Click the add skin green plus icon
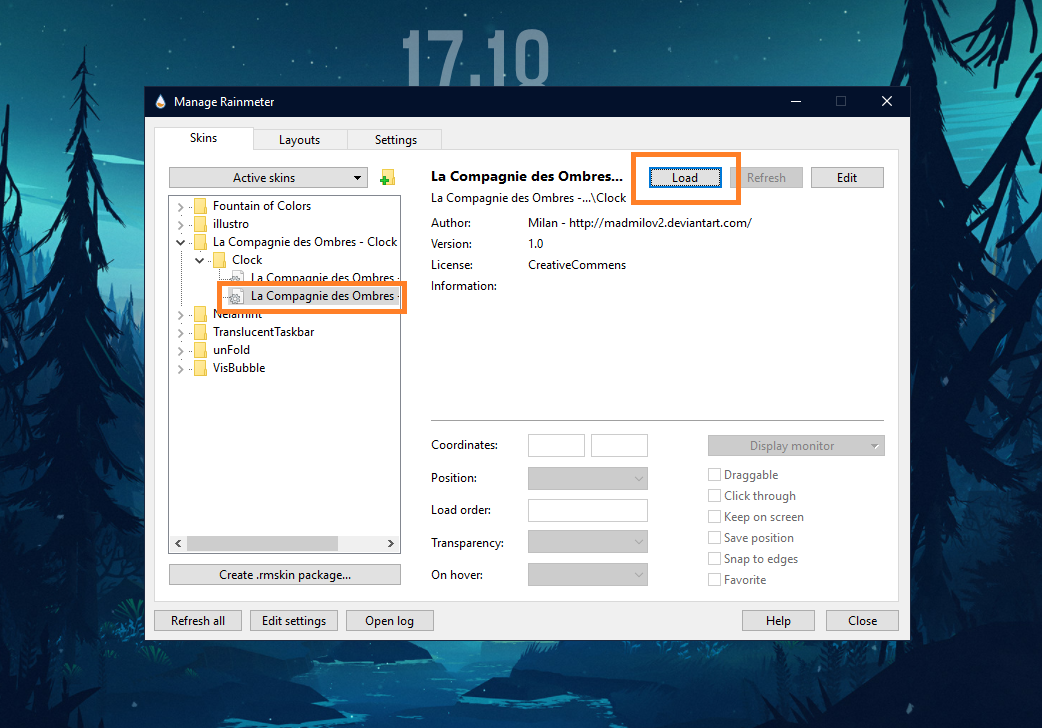The image size is (1042, 728). 387,178
